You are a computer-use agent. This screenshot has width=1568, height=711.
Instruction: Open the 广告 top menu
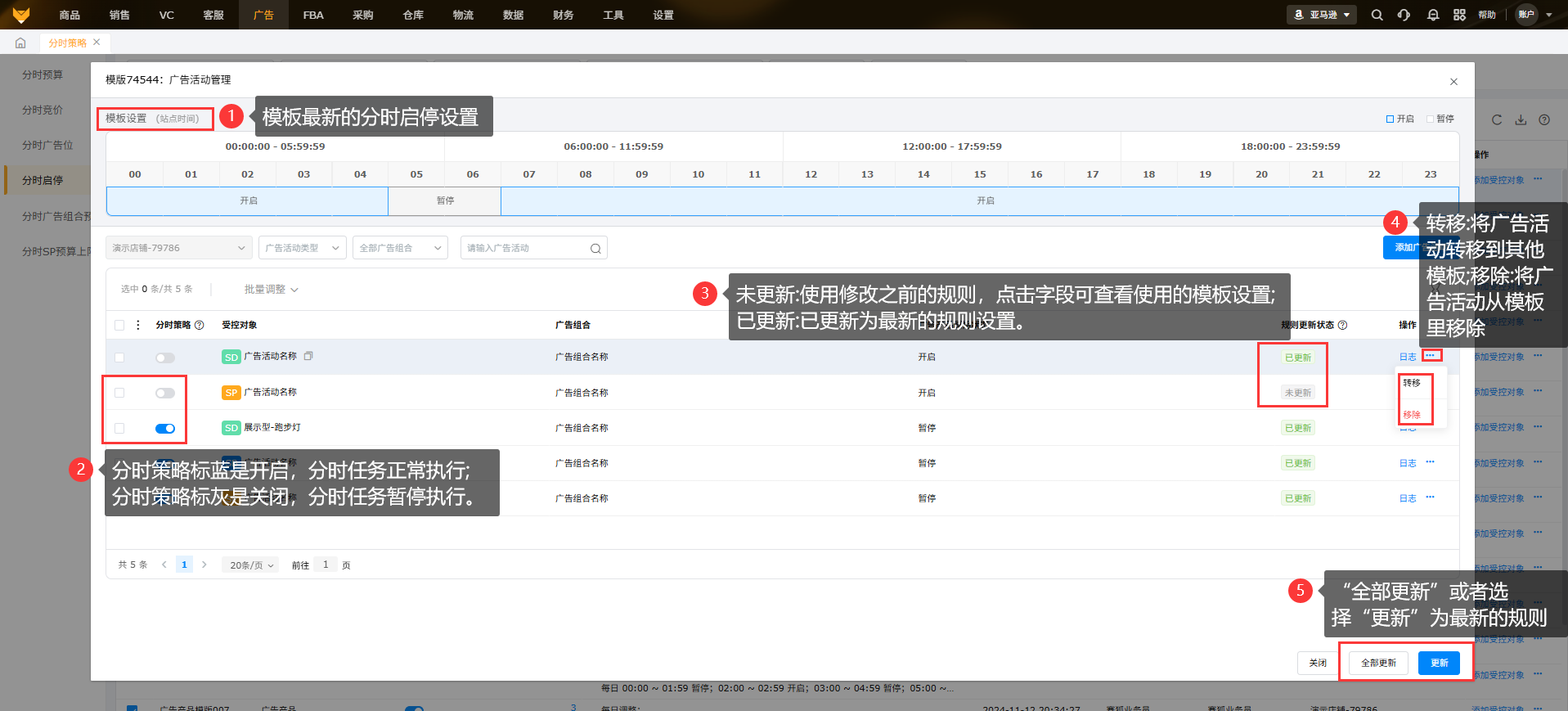[x=263, y=15]
